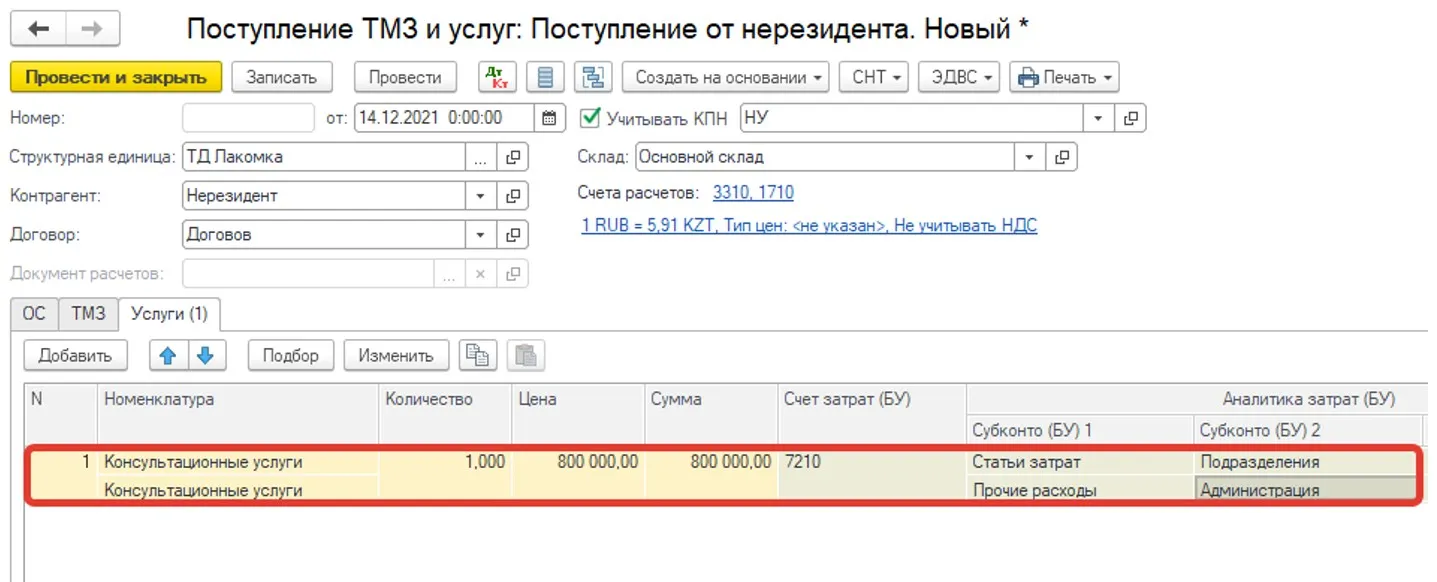
Task: Expand the ЭДВС dropdown menu
Action: point(959,77)
